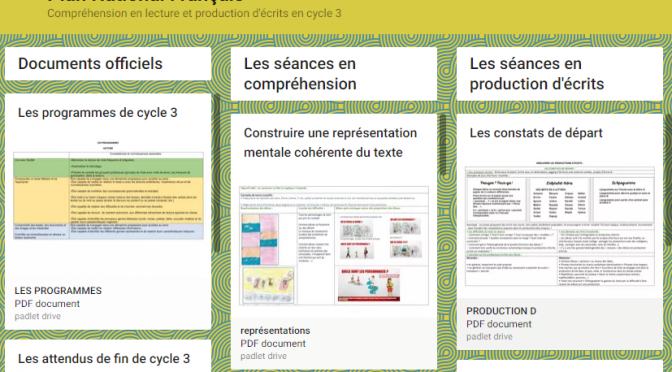
Task: Open the post titled Les programmes de cycle 3
Action: click(98, 113)
